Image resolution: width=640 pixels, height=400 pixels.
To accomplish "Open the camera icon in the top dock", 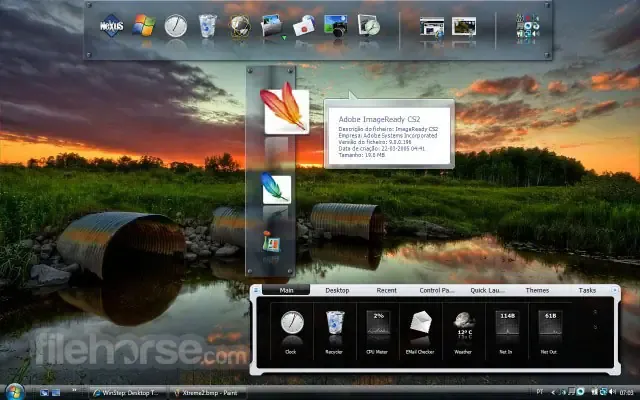I will [x=336, y=25].
